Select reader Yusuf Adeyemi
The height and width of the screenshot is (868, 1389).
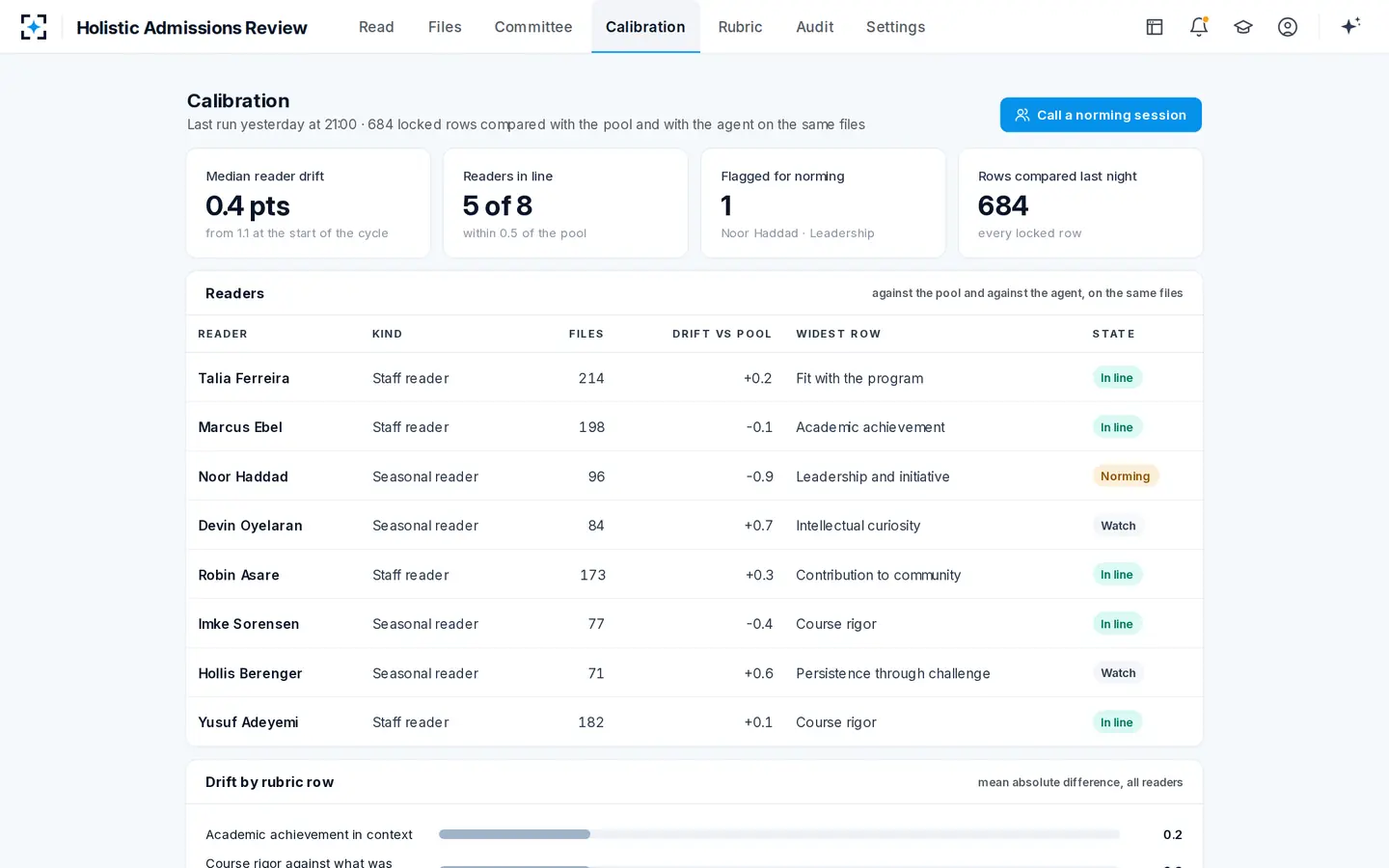pyautogui.click(x=249, y=722)
